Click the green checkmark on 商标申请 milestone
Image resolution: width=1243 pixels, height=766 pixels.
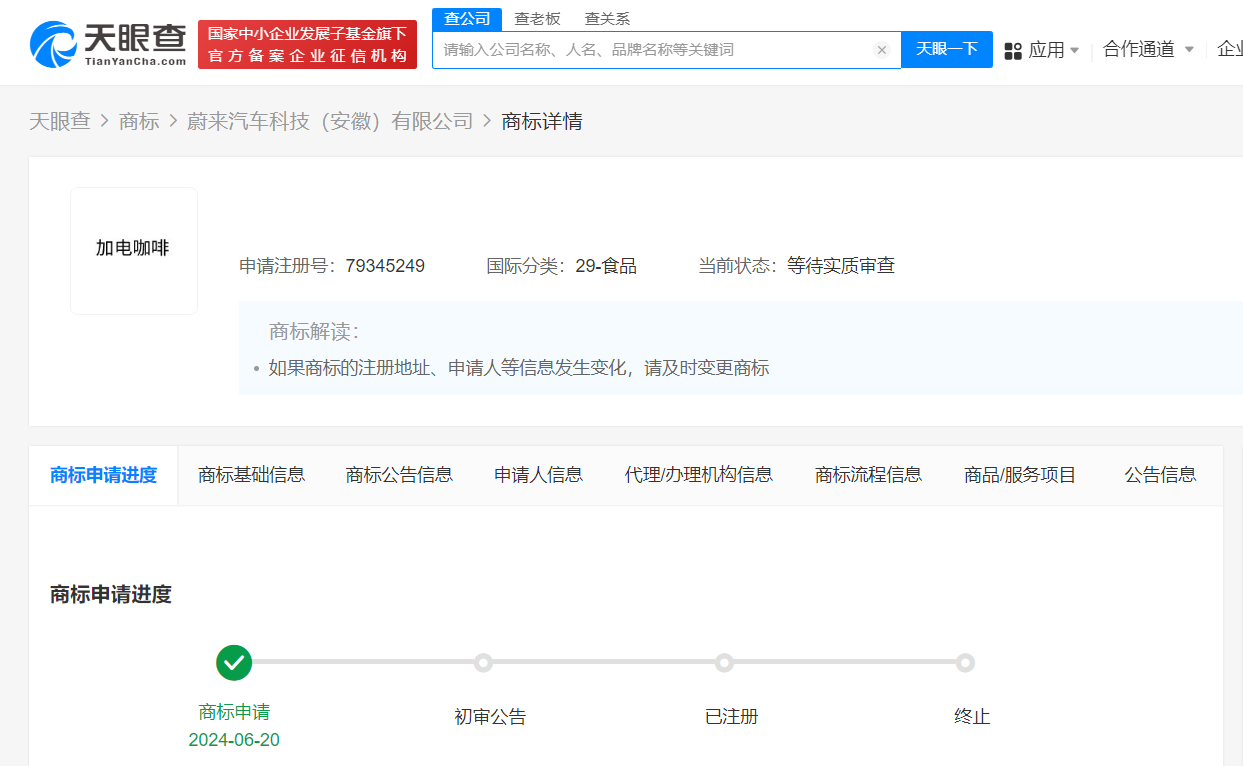click(x=234, y=662)
